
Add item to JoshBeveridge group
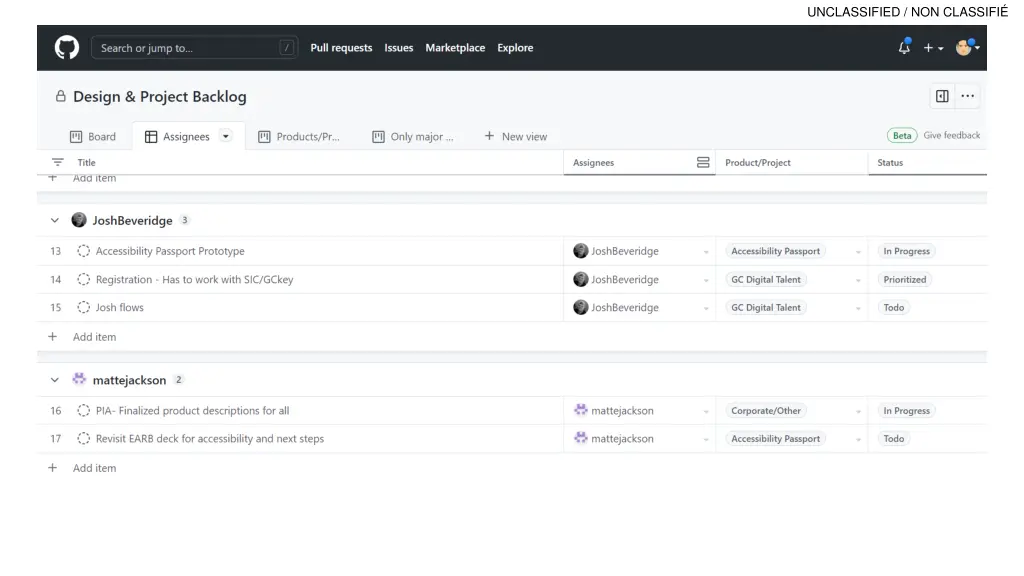pyautogui.click(x=95, y=337)
